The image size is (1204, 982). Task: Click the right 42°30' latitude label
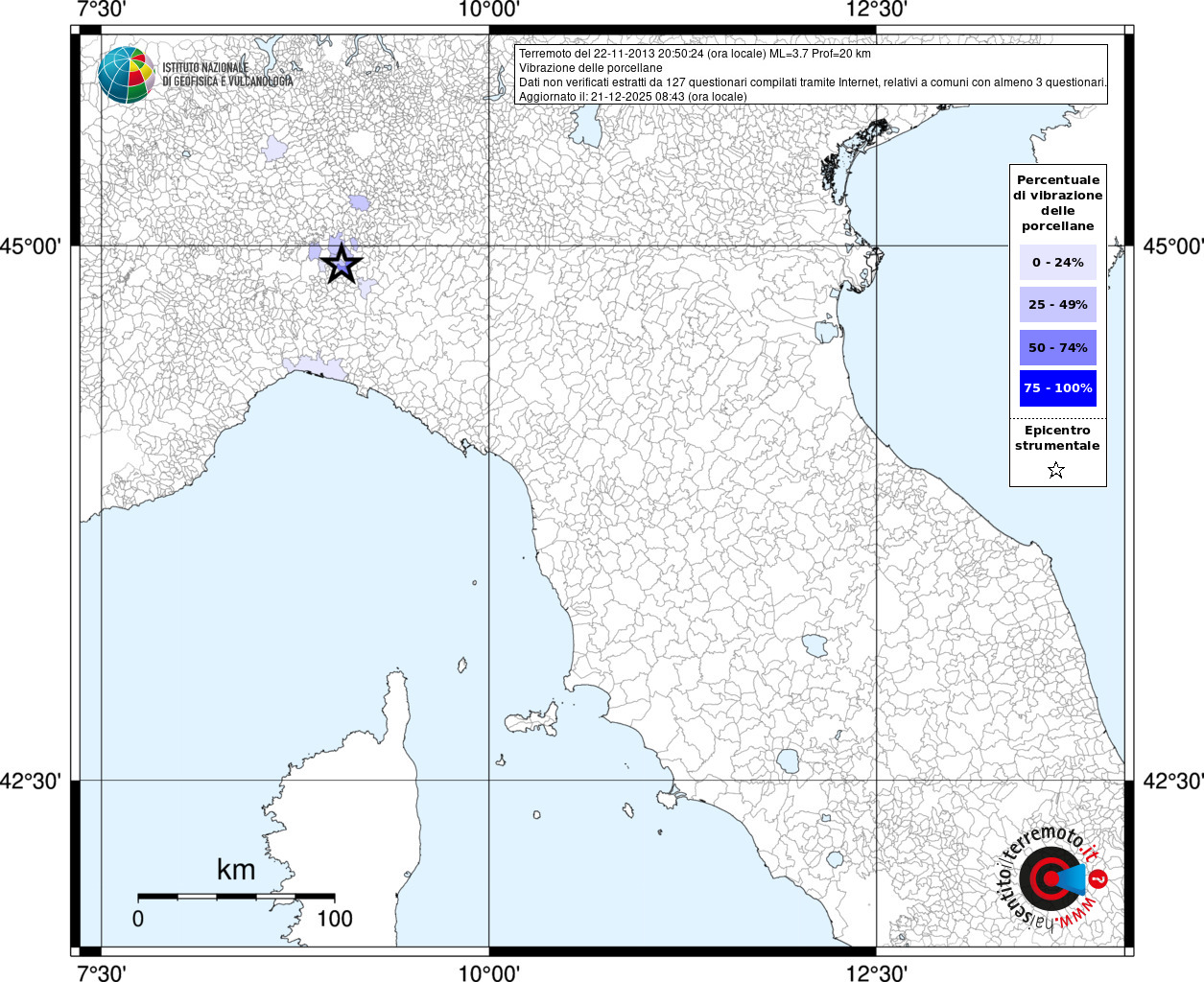(1173, 782)
